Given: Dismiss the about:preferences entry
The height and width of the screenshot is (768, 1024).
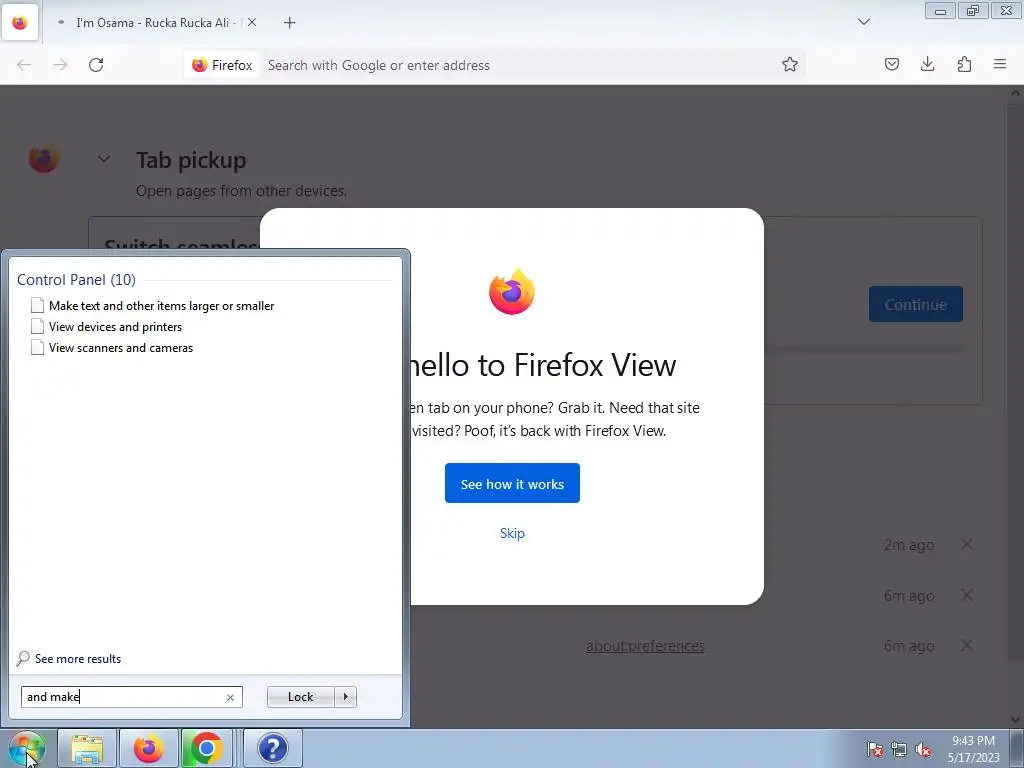Looking at the screenshot, I should (x=967, y=646).
